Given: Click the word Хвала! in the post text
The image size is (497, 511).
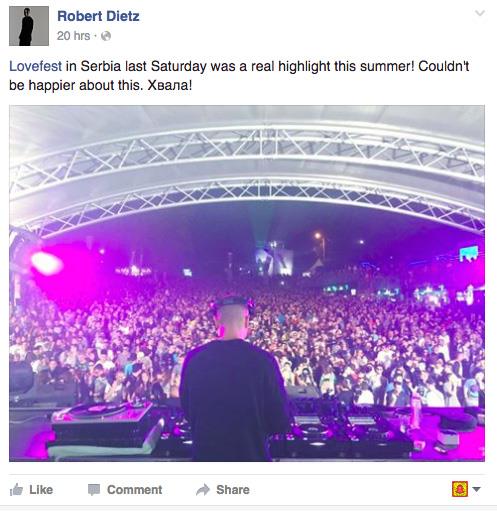Looking at the screenshot, I should (170, 85).
